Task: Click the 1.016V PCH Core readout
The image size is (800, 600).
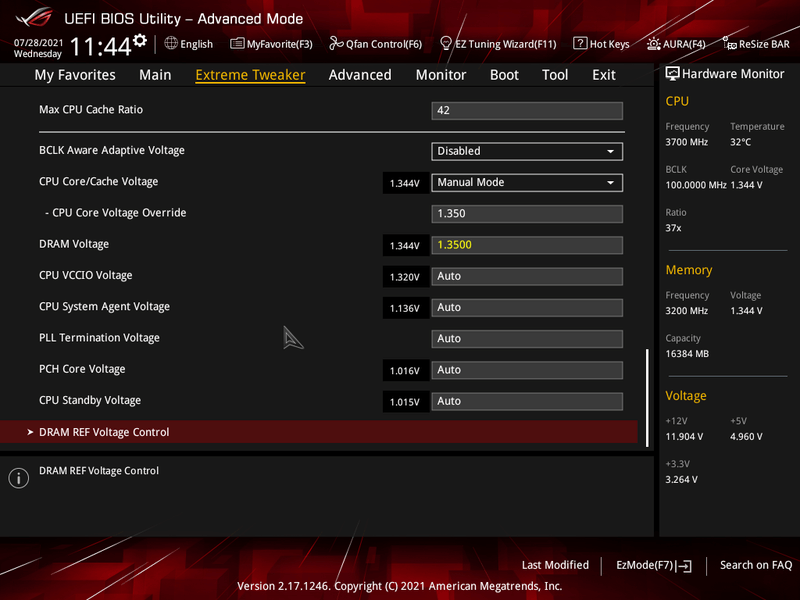Action: (x=405, y=371)
